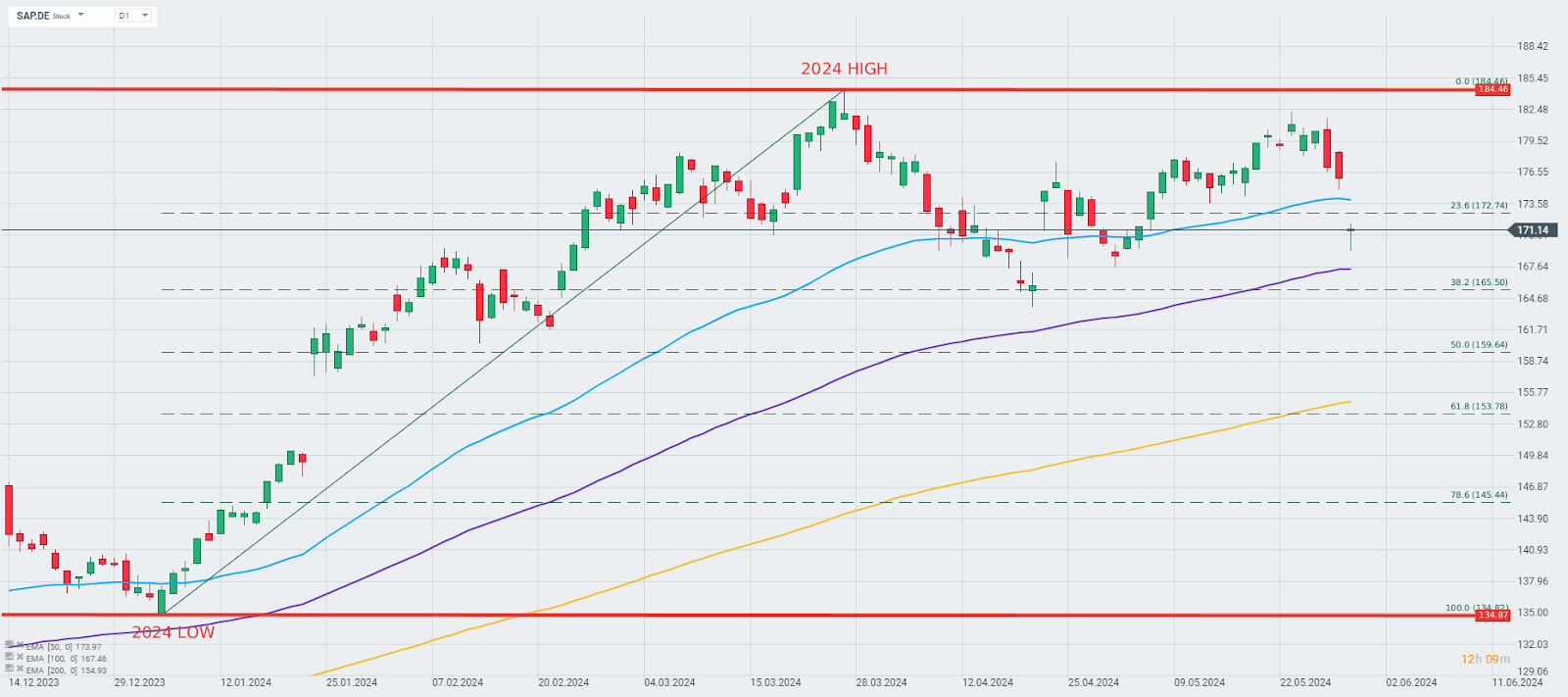Open the SAP.DE symbol dropdown arrow
This screenshot has height=697, width=1568.
coord(80,16)
